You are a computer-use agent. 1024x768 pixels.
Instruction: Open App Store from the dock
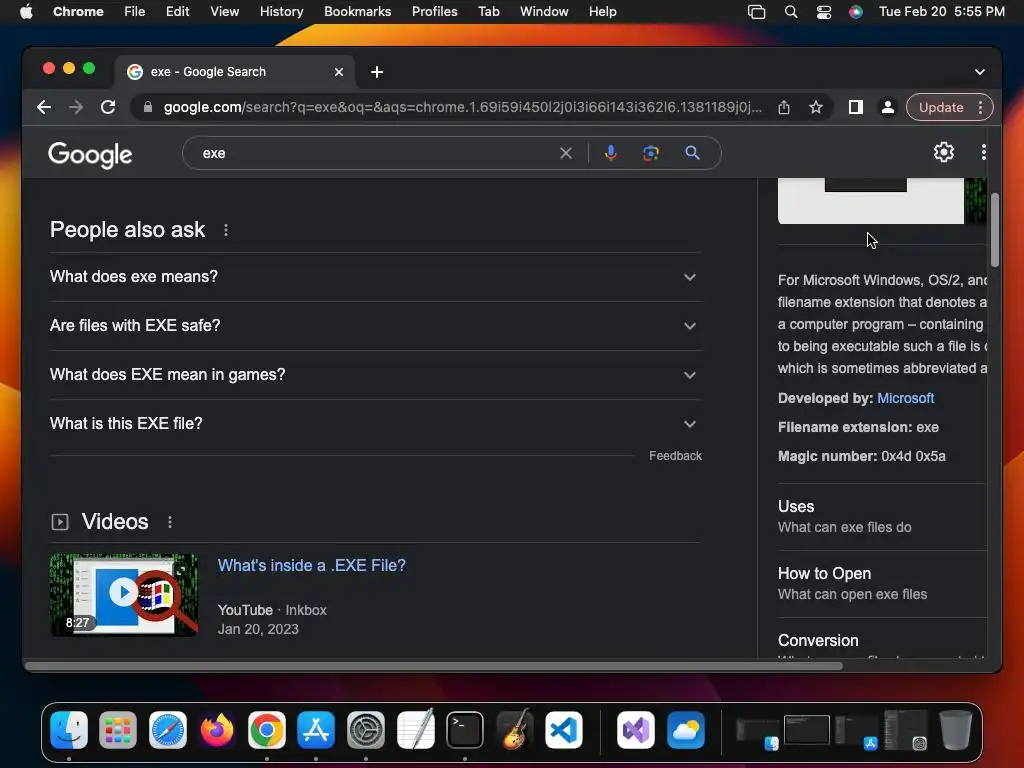pos(316,729)
